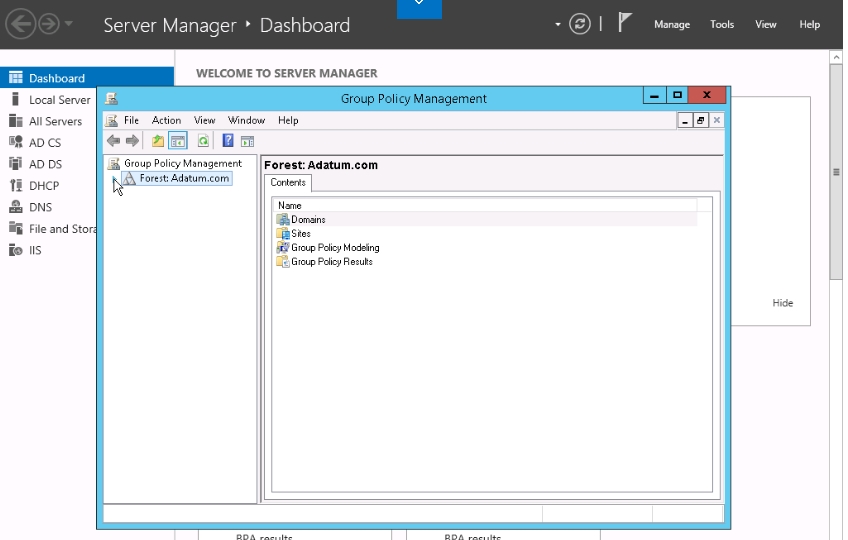Click the Name column header
The image size is (848, 540).
[x=484, y=206]
